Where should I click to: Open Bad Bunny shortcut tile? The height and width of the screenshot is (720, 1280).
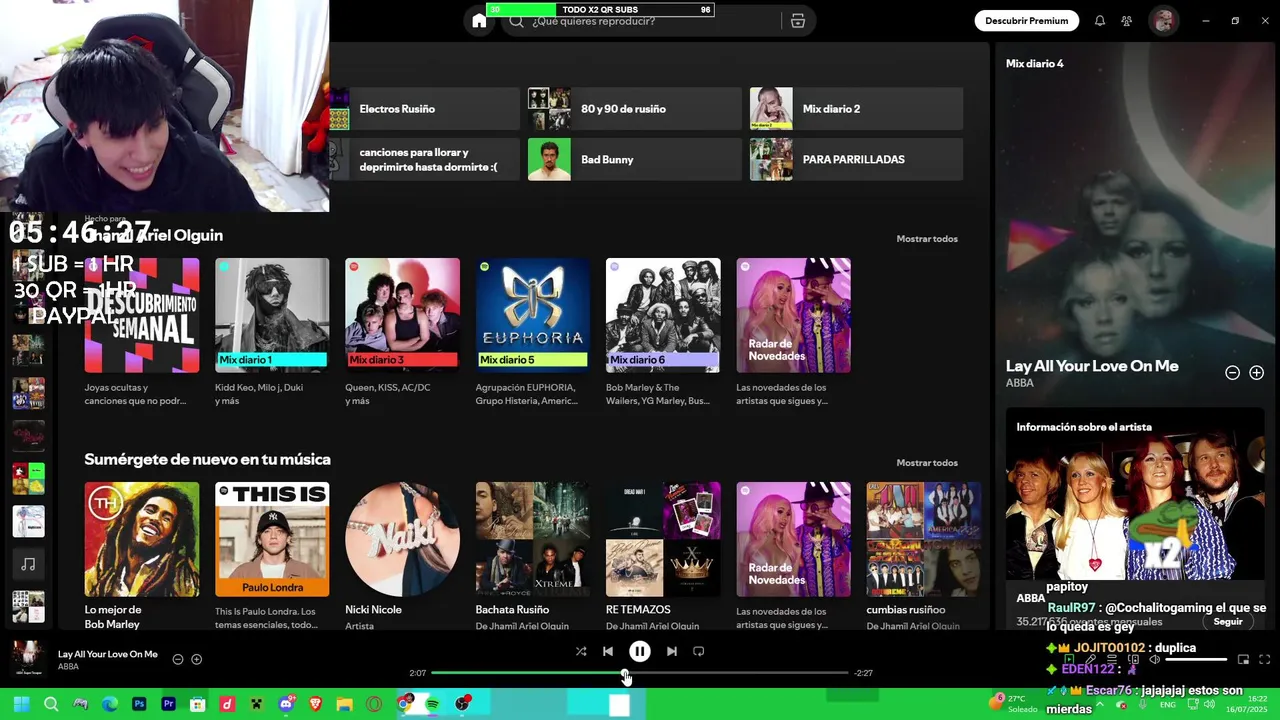(634, 160)
